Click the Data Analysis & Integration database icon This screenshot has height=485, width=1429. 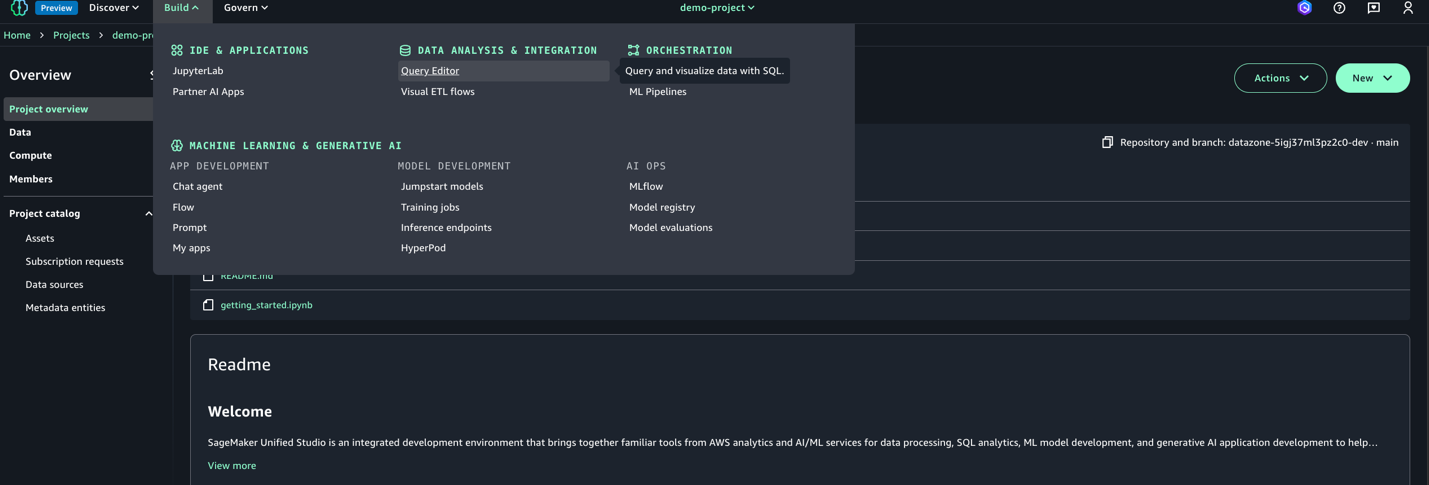[x=405, y=50]
